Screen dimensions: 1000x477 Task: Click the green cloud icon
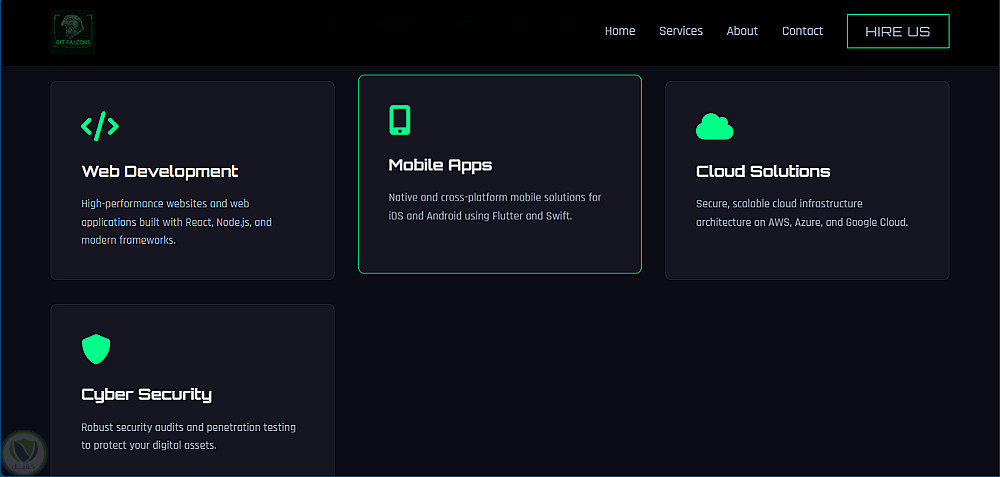coord(714,126)
